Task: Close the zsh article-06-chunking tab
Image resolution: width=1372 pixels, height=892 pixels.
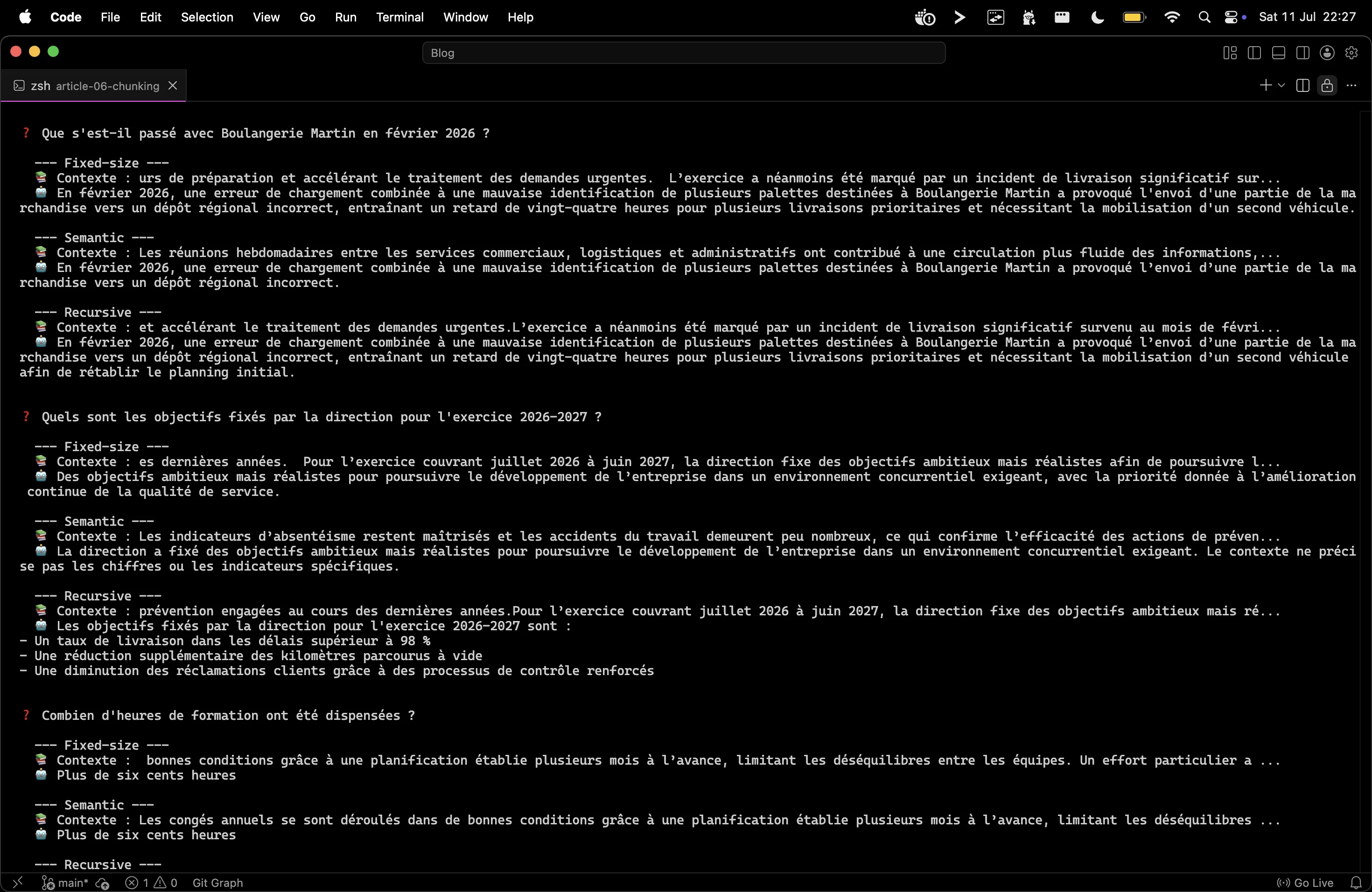Action: click(x=172, y=85)
